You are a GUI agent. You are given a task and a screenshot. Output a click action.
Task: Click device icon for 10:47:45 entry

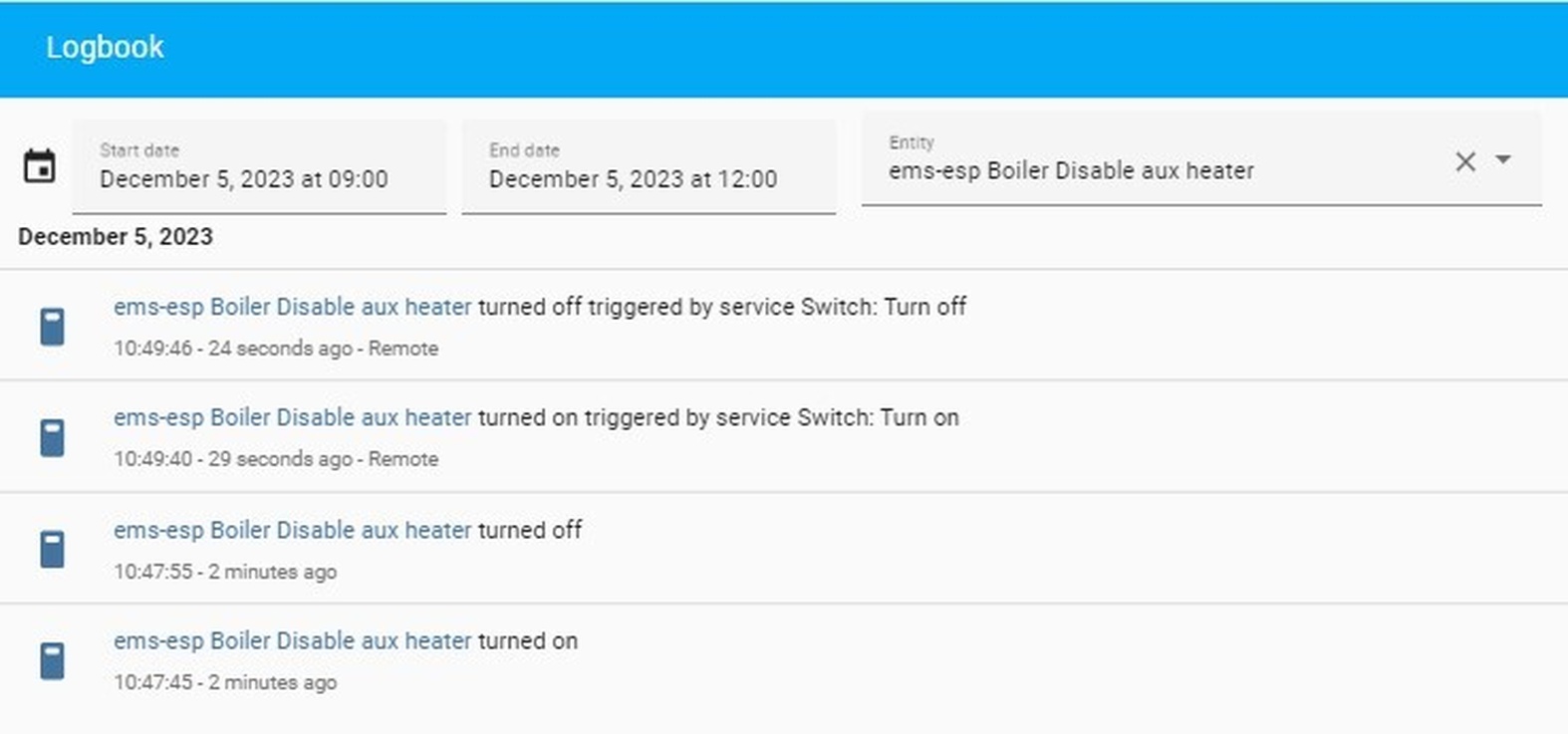click(52, 660)
